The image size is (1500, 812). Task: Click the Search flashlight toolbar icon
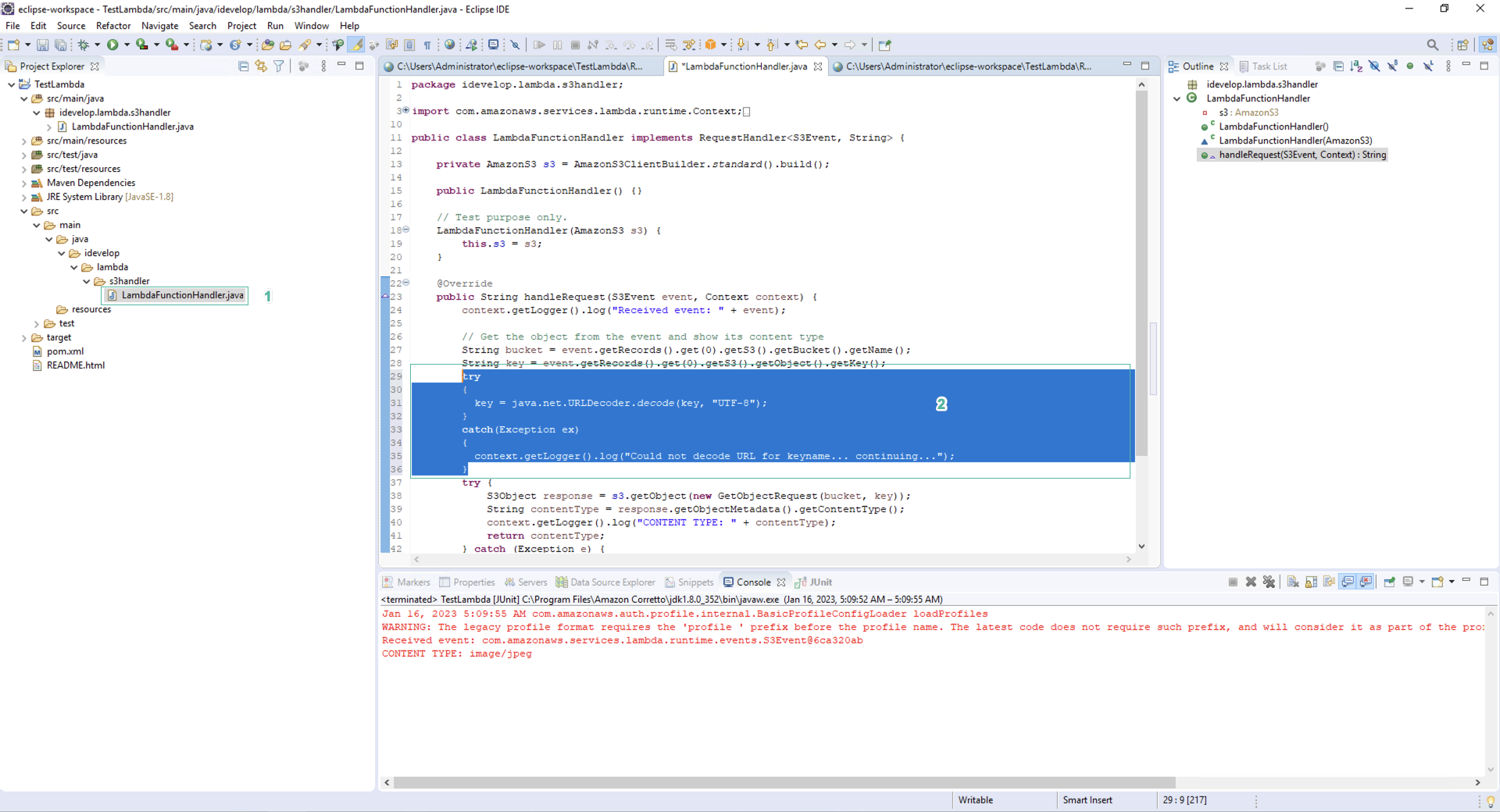pos(305,45)
